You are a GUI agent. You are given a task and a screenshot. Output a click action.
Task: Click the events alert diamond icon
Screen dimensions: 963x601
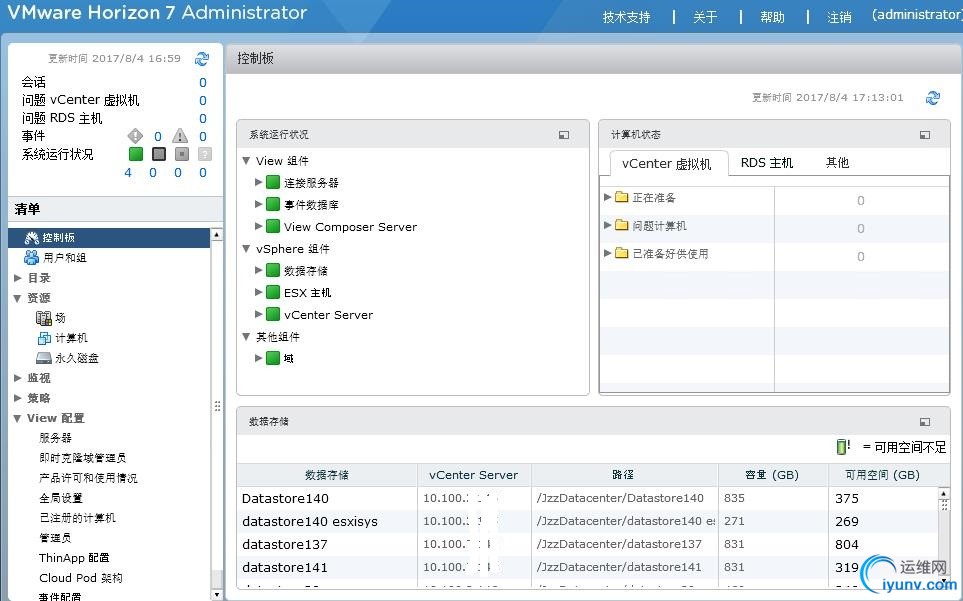tap(135, 136)
